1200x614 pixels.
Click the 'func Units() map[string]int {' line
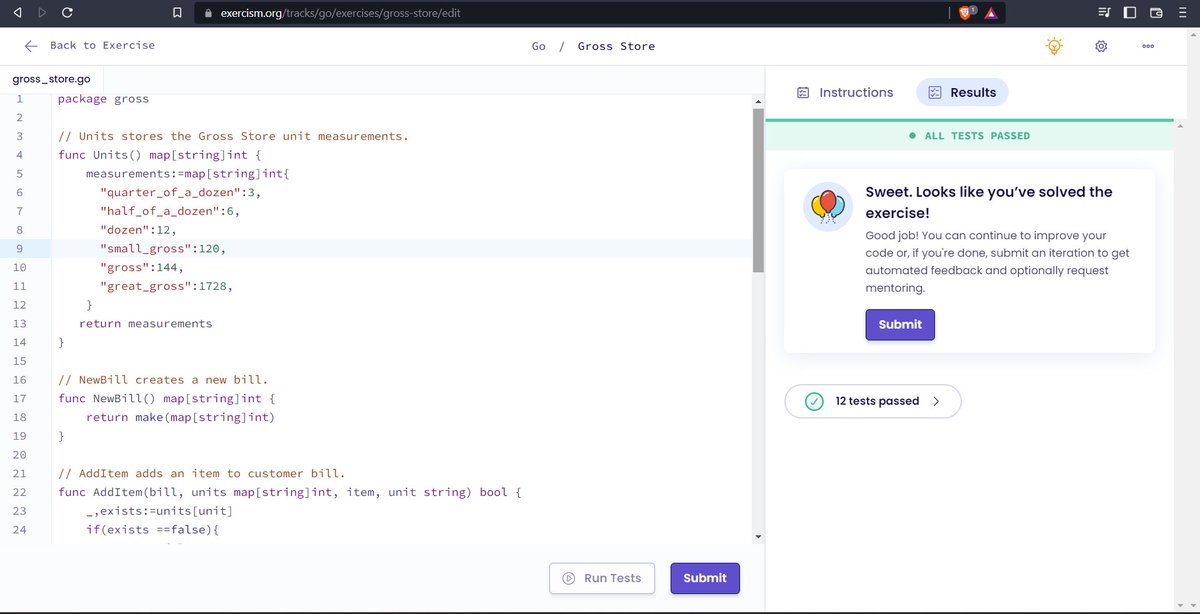(x=159, y=155)
